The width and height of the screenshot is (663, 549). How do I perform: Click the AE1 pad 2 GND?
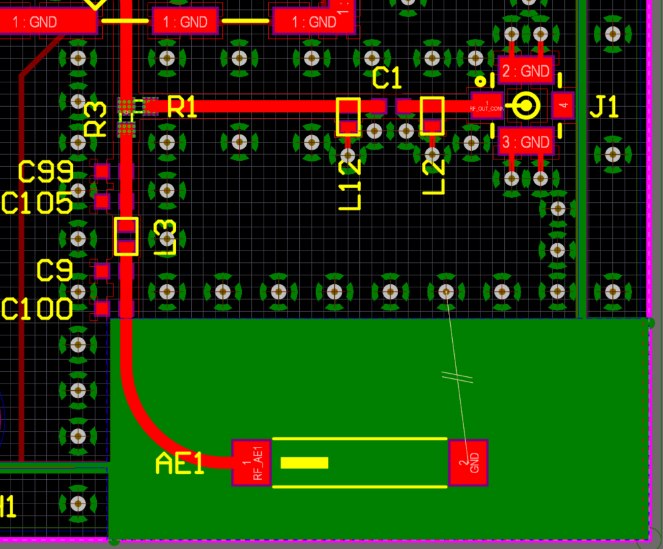tap(468, 462)
